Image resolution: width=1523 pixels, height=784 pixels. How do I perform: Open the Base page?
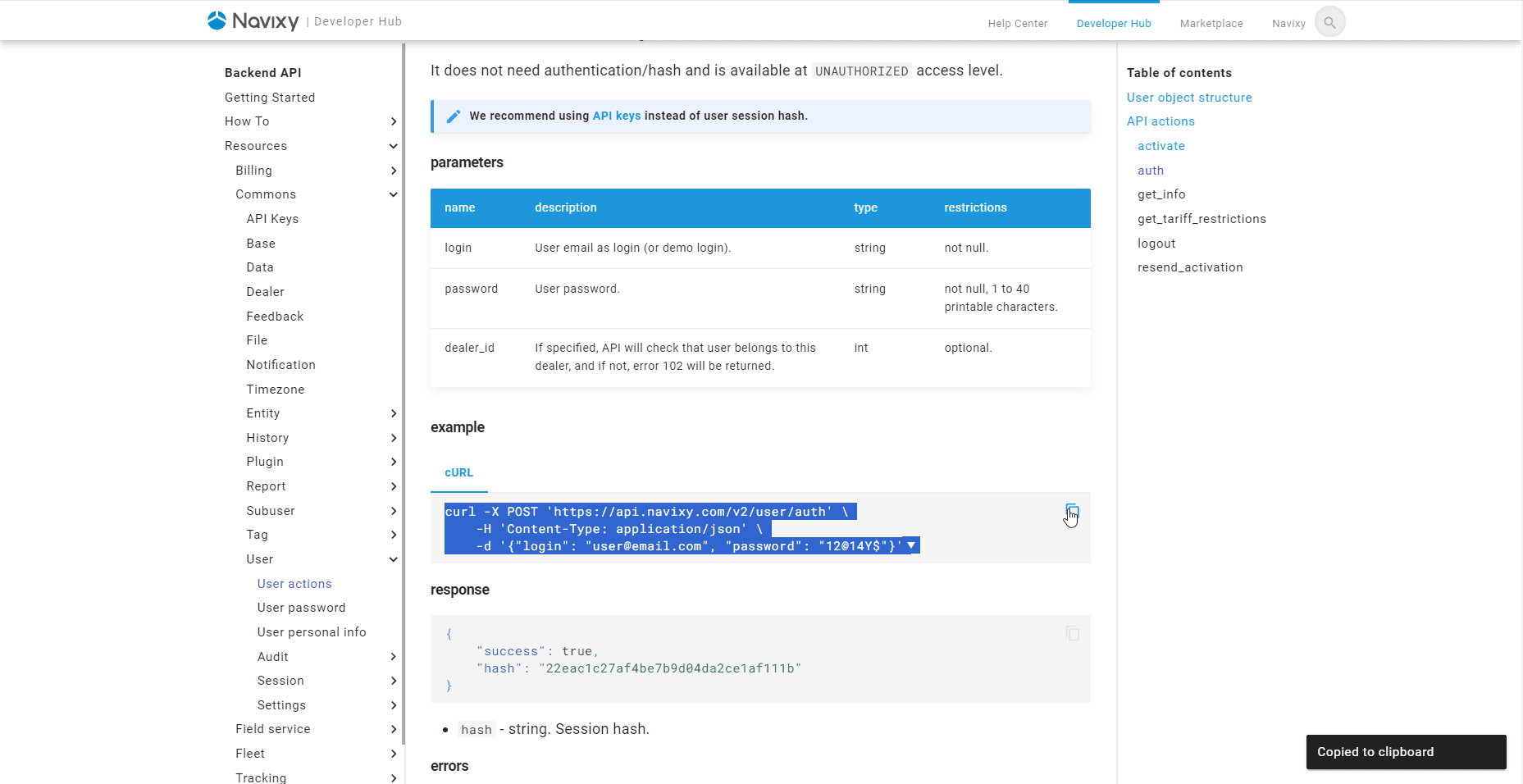[x=261, y=244]
